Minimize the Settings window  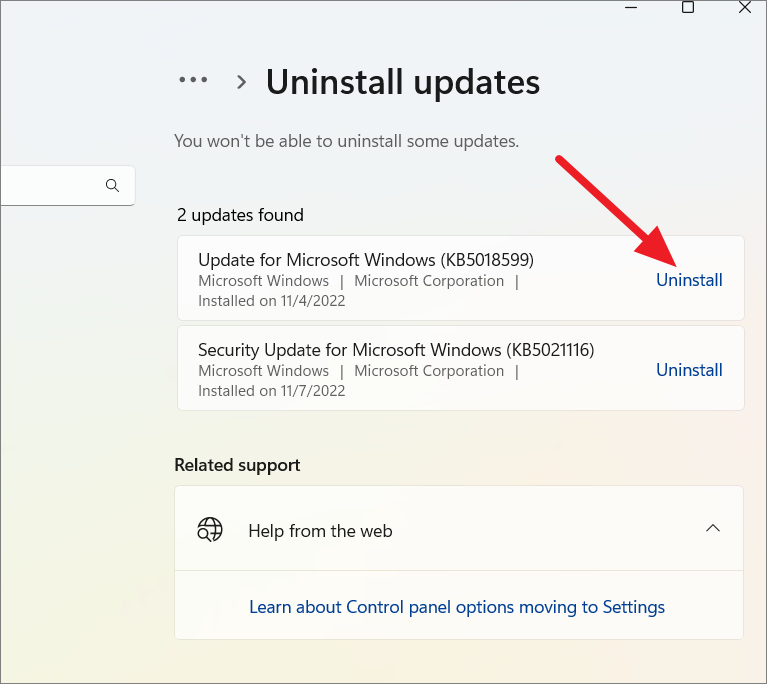coord(631,7)
